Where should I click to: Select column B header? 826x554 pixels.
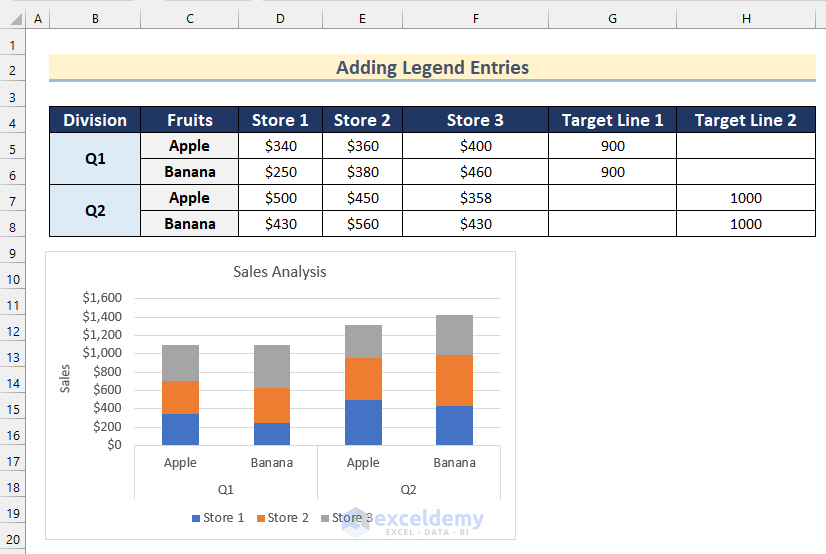tap(95, 19)
